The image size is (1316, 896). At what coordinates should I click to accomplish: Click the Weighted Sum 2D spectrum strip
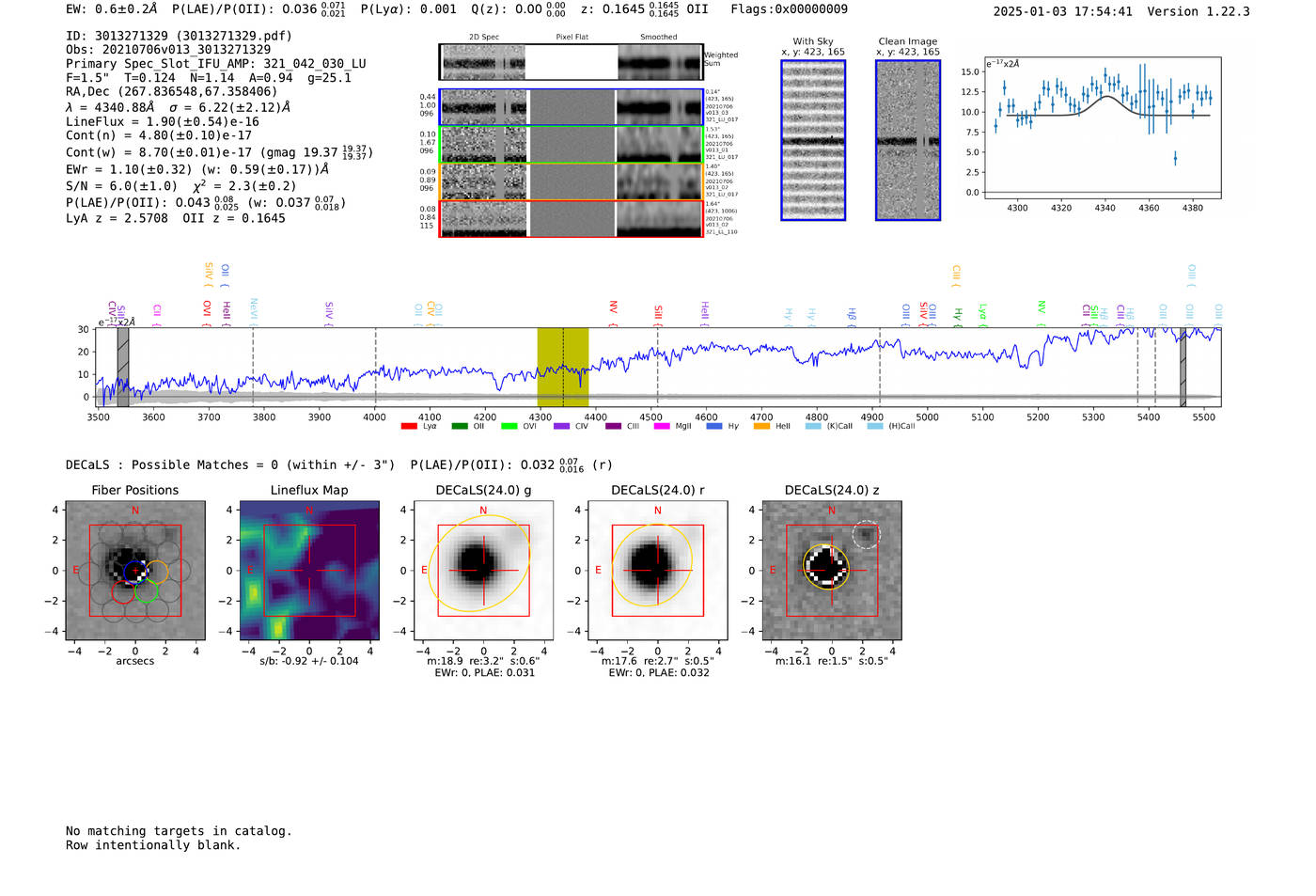tap(572, 62)
